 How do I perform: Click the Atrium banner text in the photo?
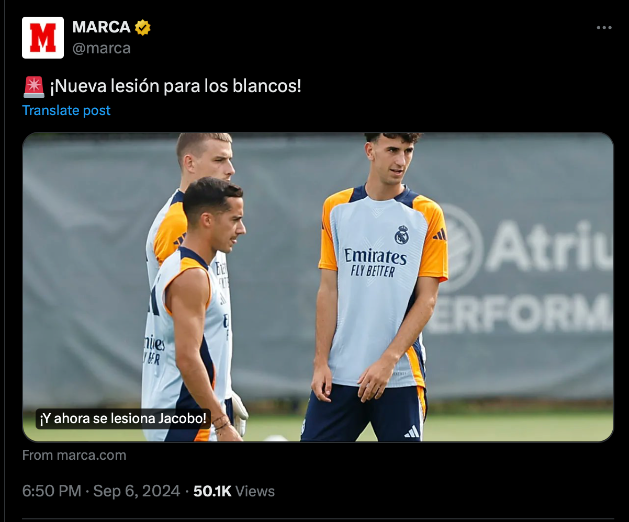click(550, 247)
